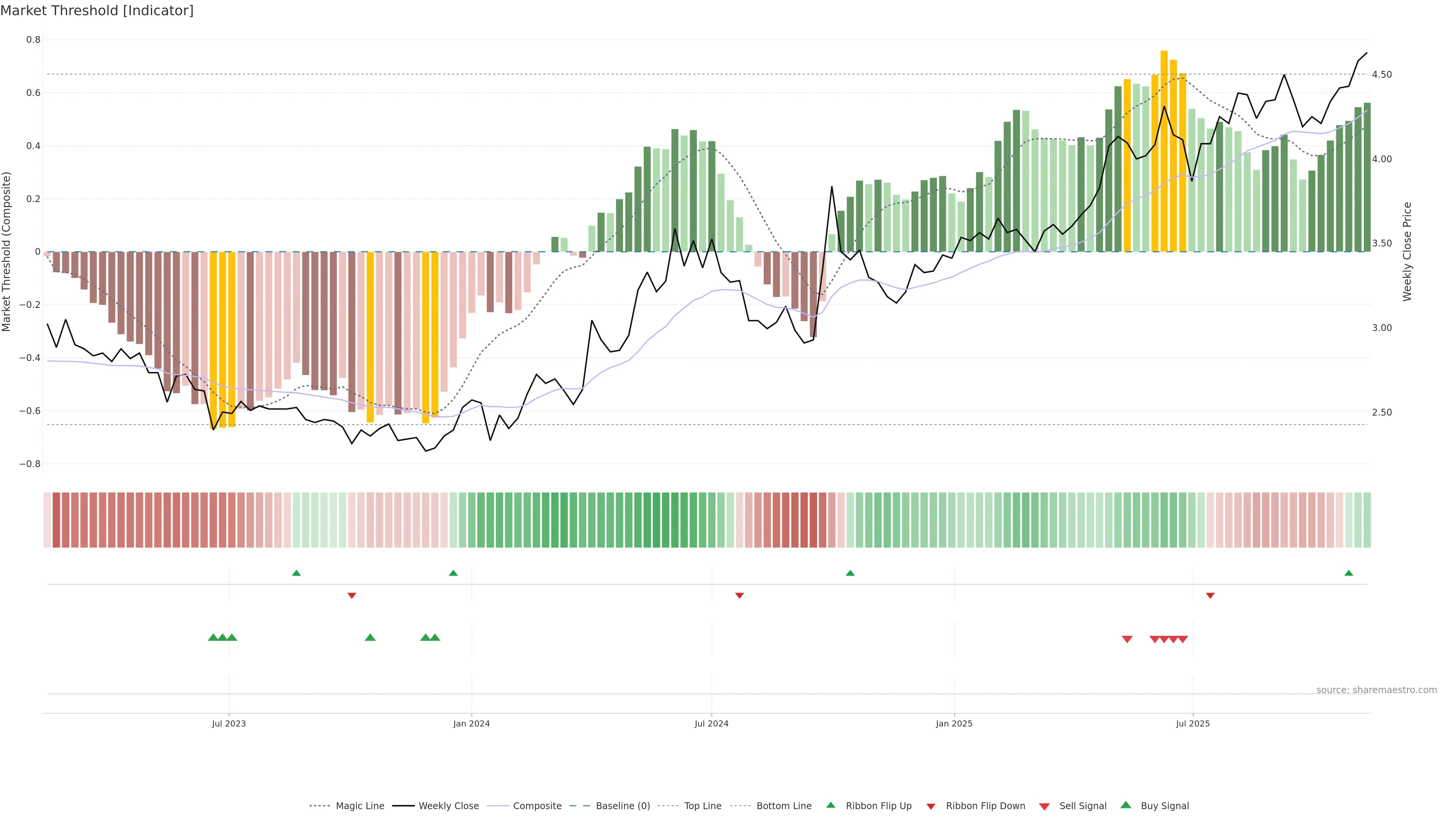This screenshot has height=819, width=1456.
Task: Click the Market Threshold [Indicator] chart title
Action: [x=97, y=11]
